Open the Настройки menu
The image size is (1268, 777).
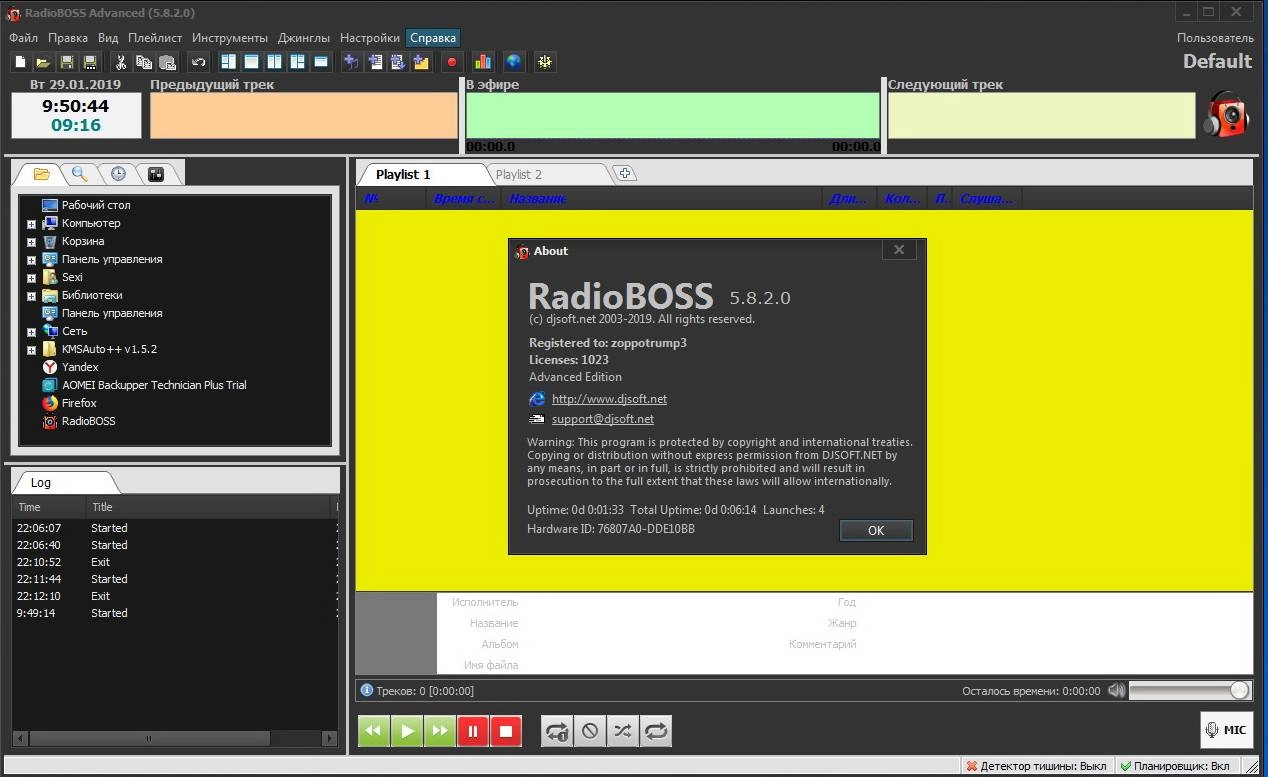click(370, 38)
